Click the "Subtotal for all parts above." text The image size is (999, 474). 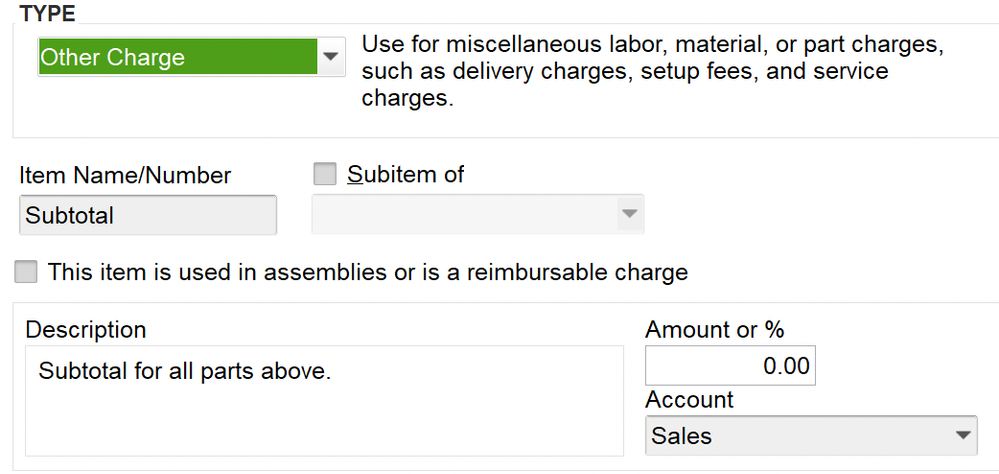pos(184,372)
